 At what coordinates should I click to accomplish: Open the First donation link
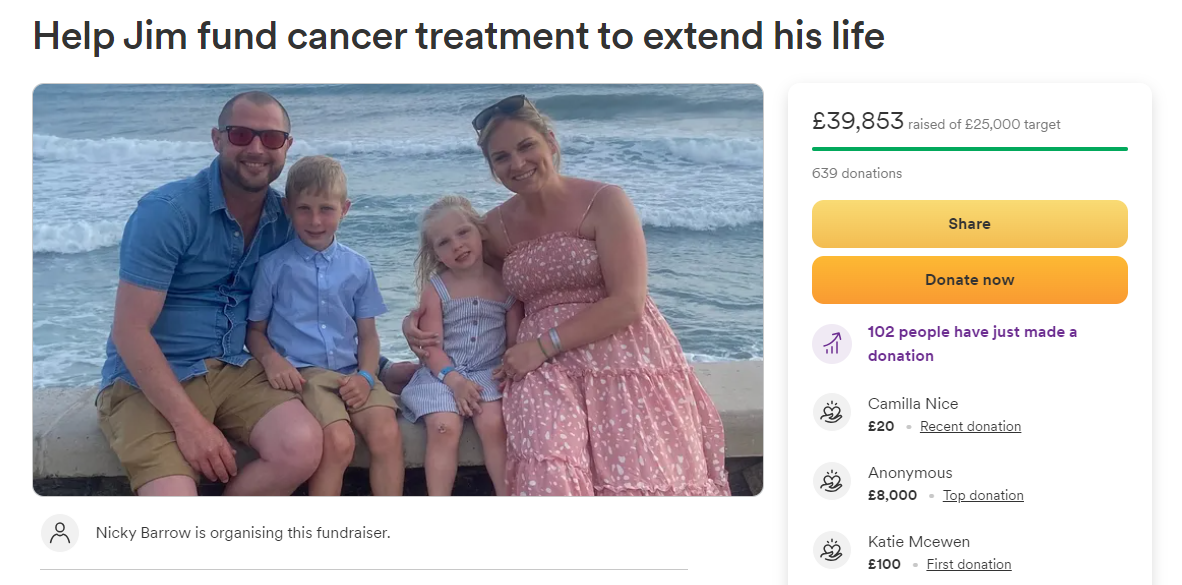click(x=968, y=564)
